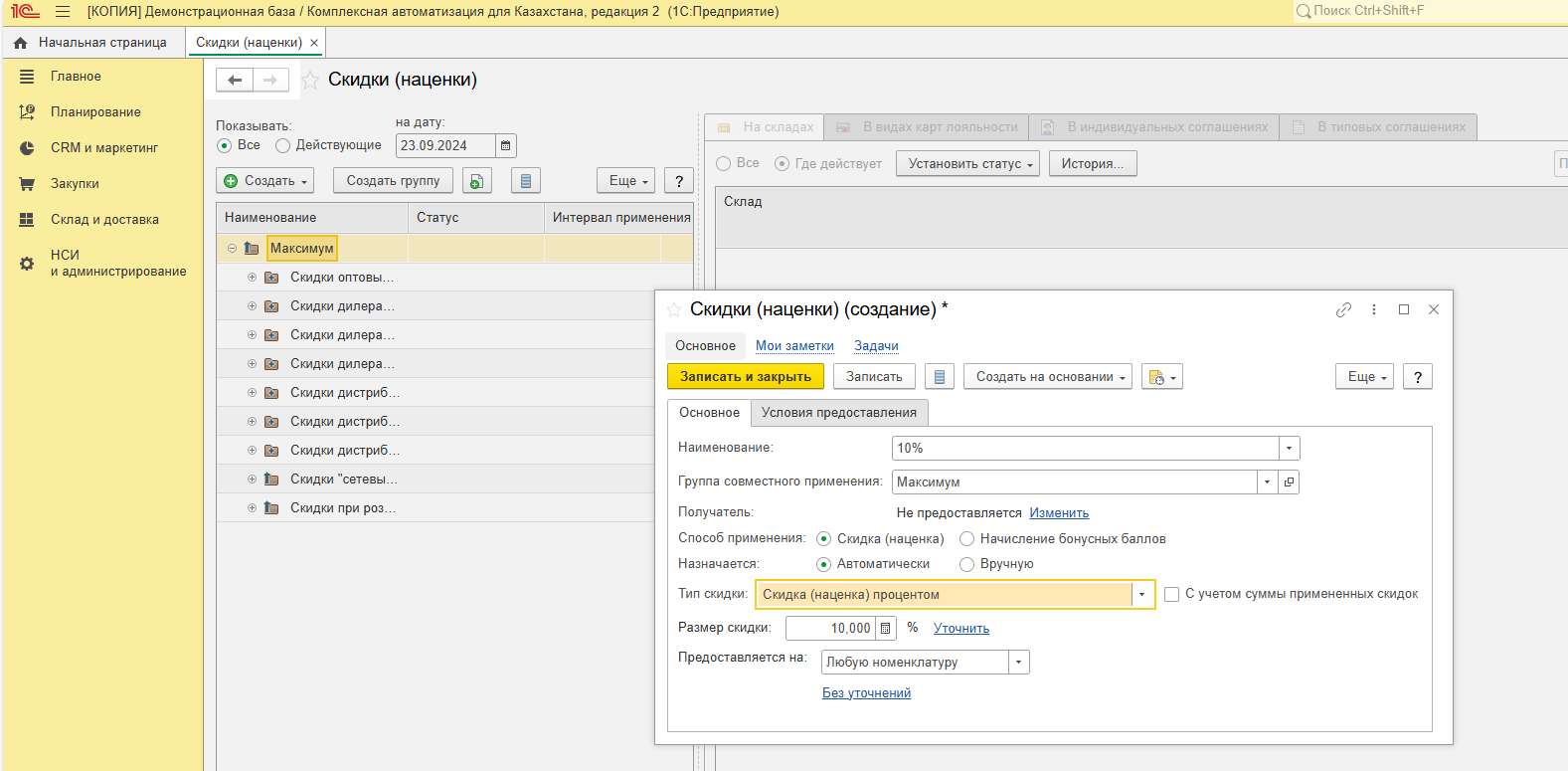Click the Уточнить link
This screenshot has width=1568, height=771.
960,629
